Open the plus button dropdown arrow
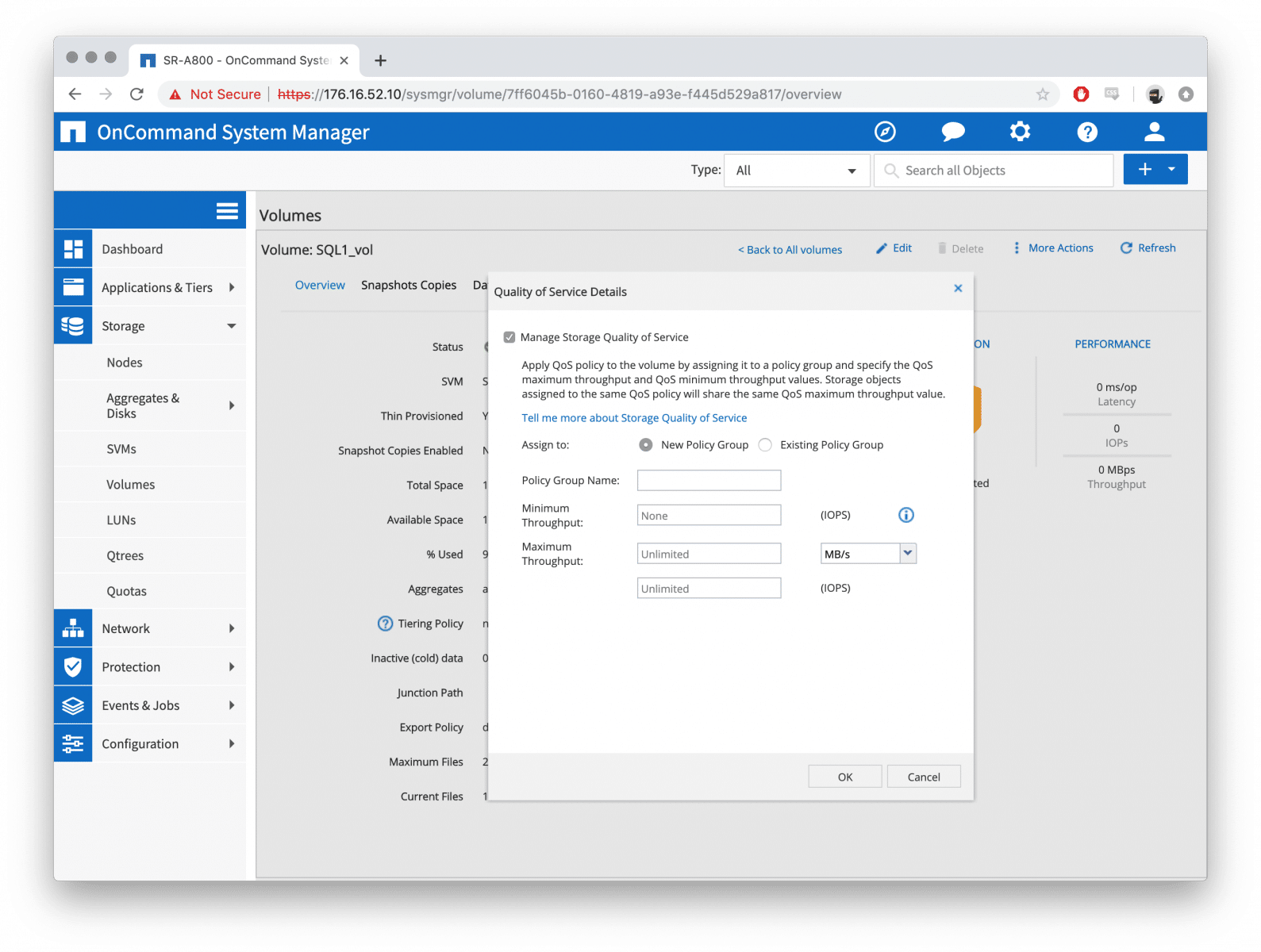 pyautogui.click(x=1171, y=169)
